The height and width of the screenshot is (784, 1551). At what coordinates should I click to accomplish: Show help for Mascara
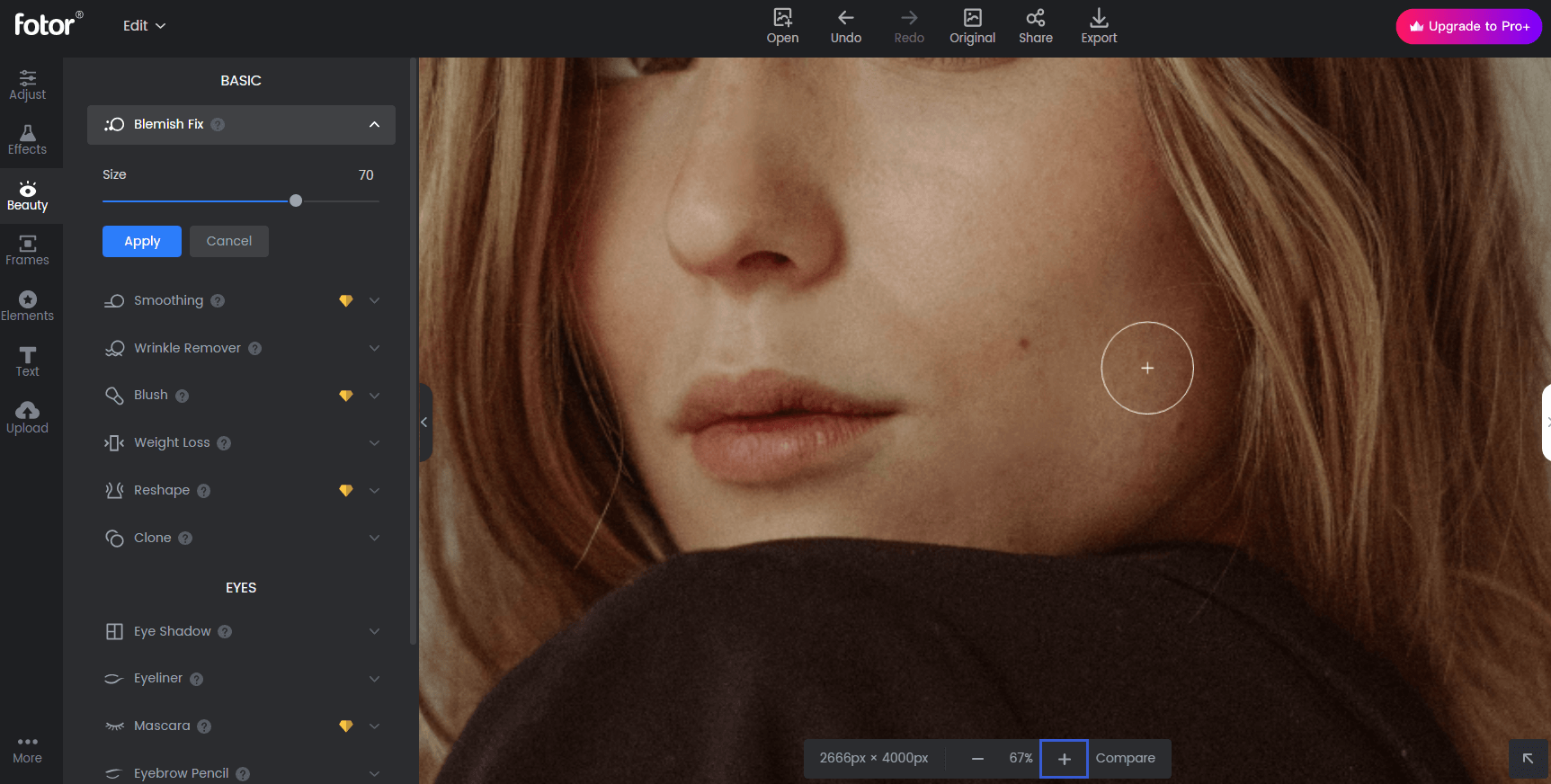tap(204, 726)
